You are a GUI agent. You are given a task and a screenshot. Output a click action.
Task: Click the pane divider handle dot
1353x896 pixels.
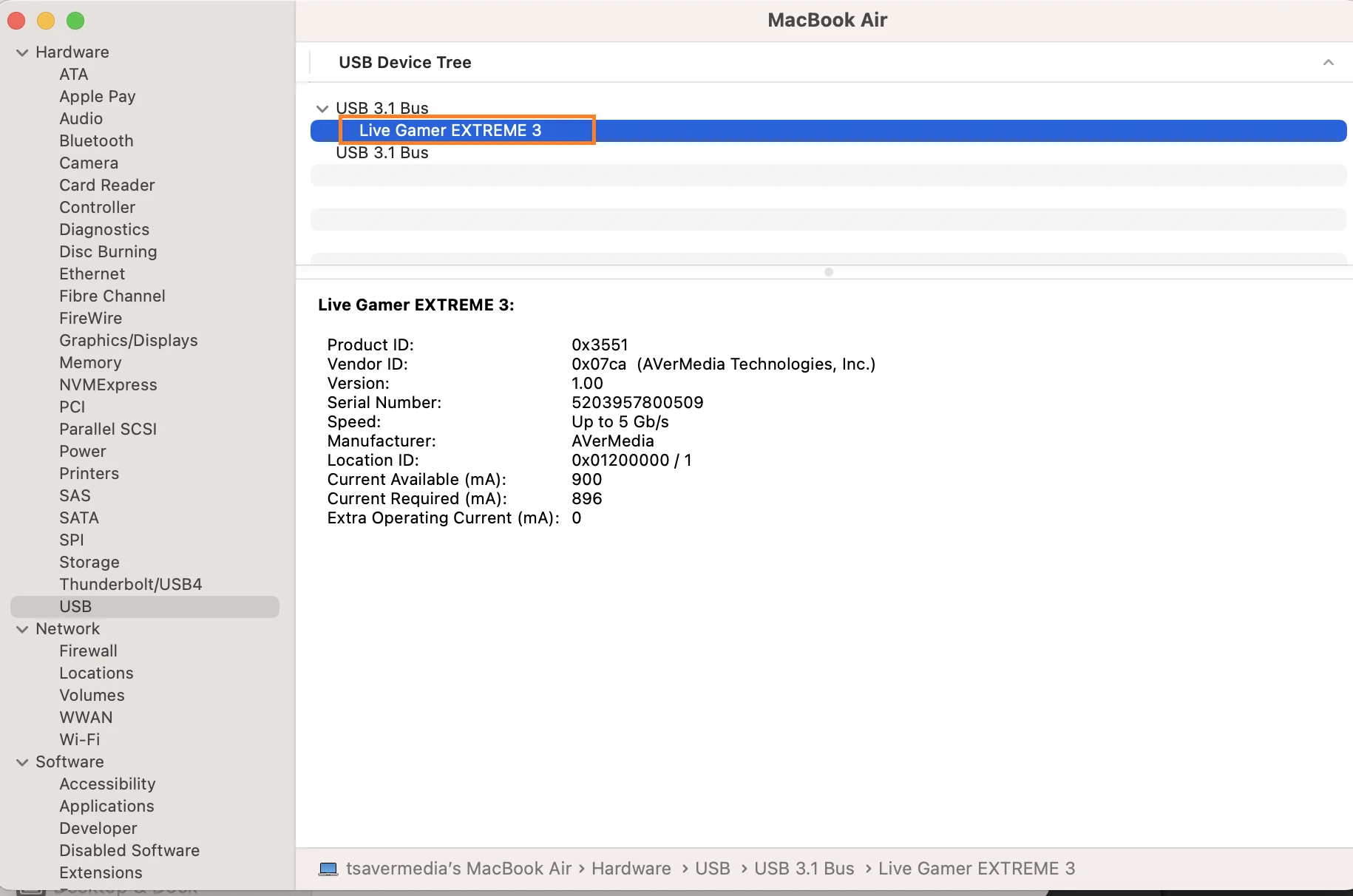[x=828, y=272]
